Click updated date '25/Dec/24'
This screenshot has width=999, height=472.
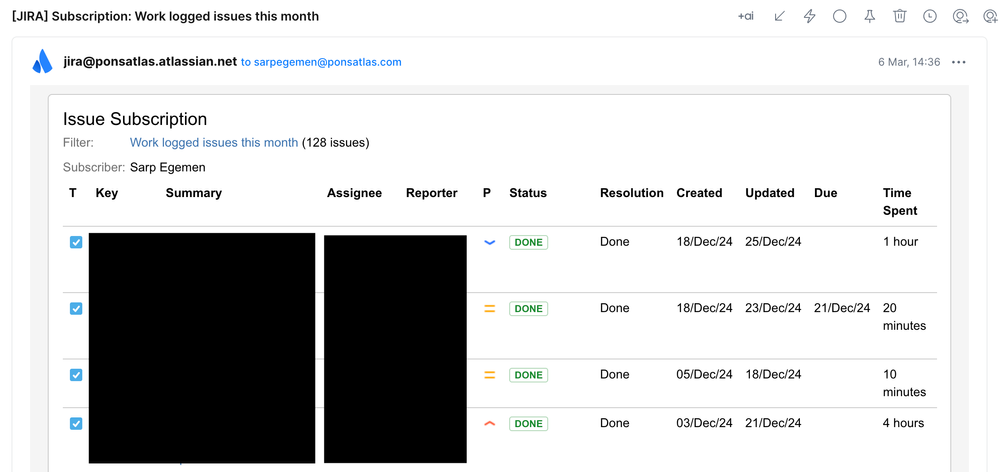click(773, 242)
